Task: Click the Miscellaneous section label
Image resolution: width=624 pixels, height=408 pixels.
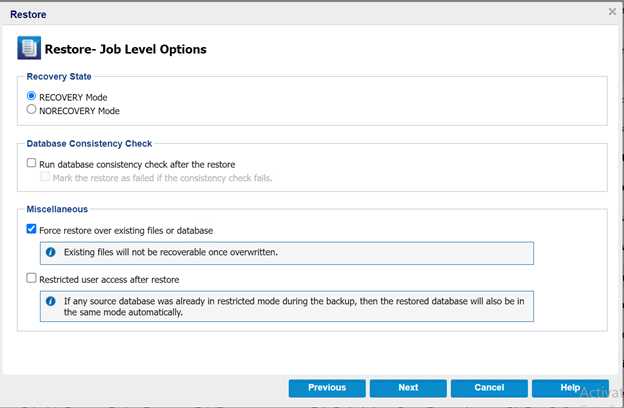Action: [57, 209]
